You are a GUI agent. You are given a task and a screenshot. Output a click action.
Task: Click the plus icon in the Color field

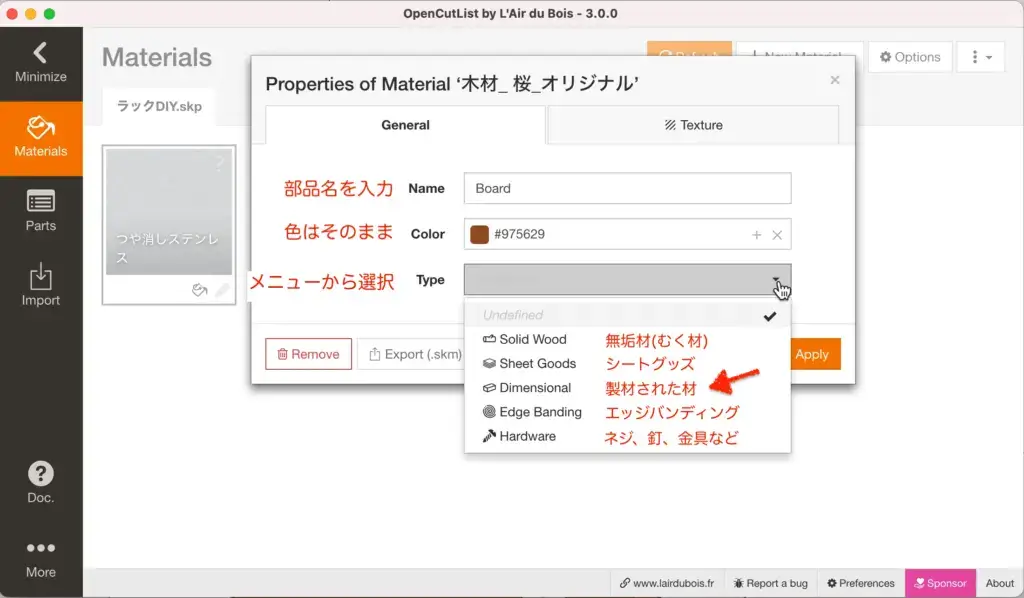click(x=756, y=234)
